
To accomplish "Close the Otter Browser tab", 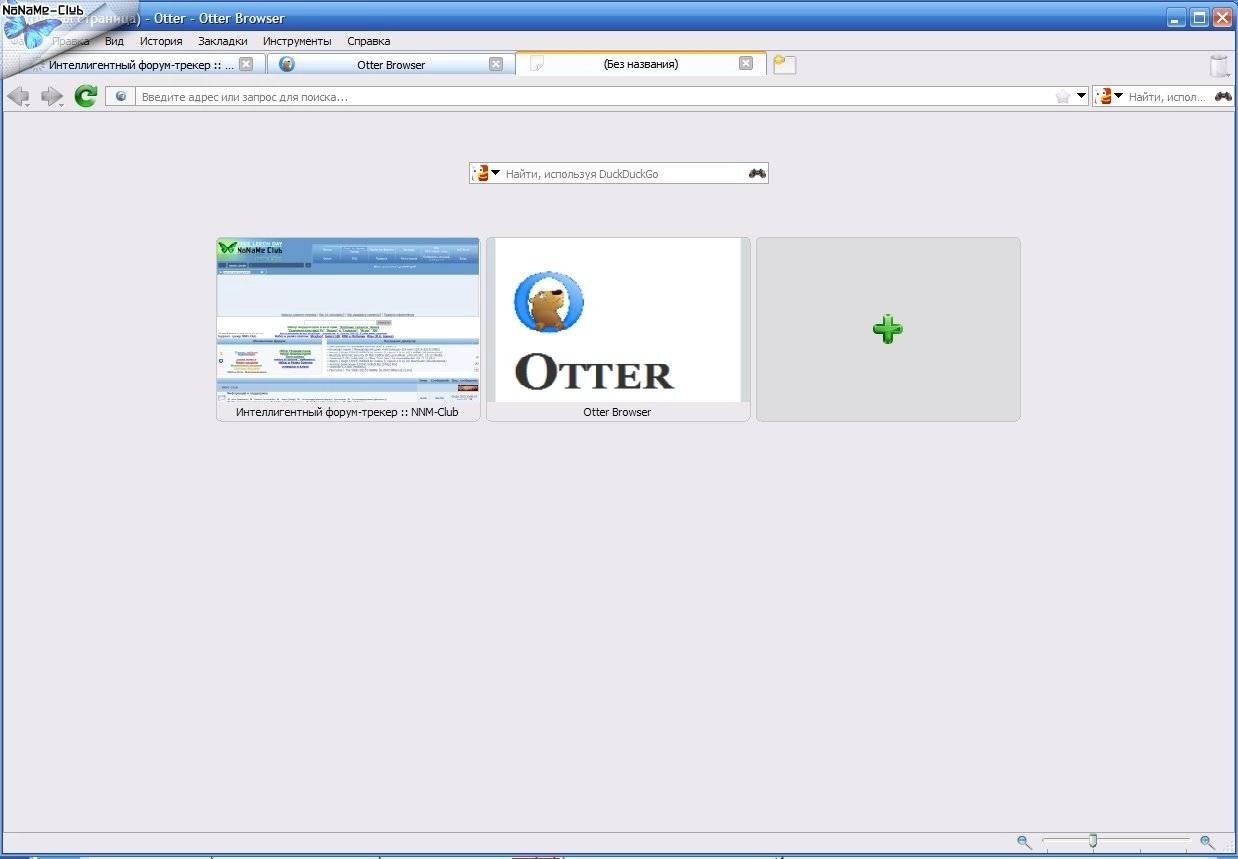I will click(x=496, y=64).
